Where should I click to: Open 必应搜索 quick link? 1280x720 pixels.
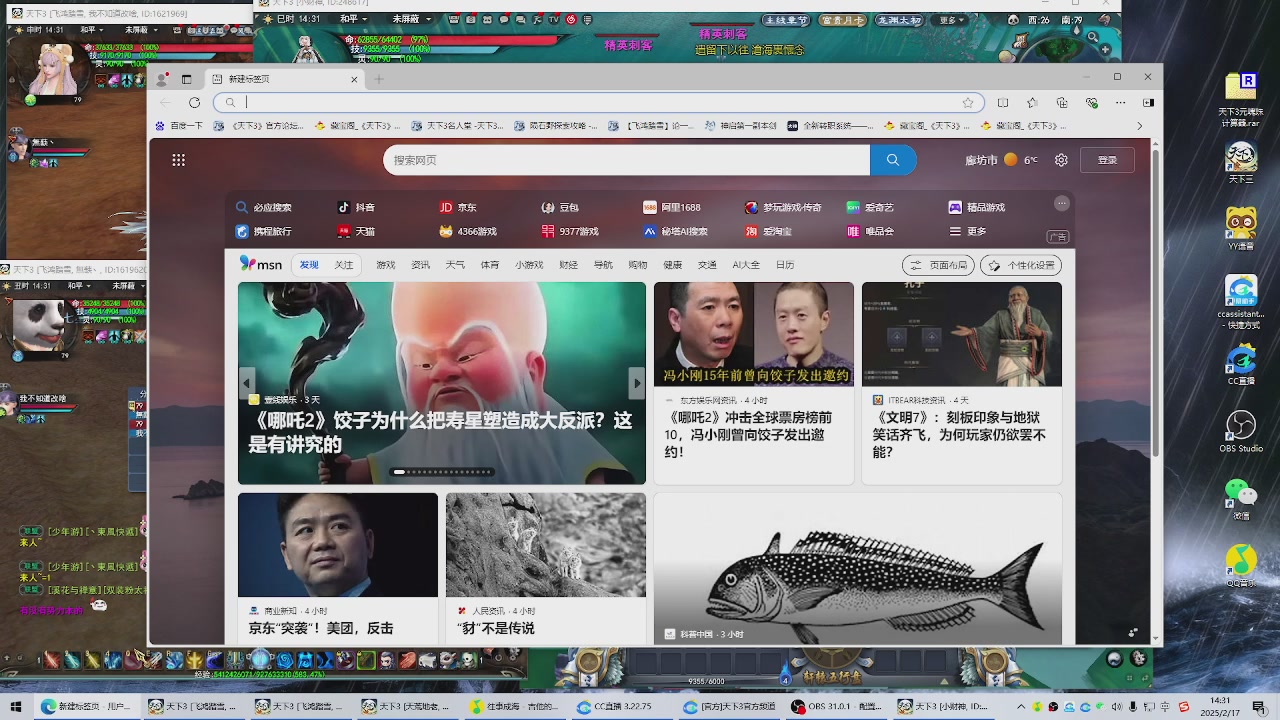coord(264,208)
